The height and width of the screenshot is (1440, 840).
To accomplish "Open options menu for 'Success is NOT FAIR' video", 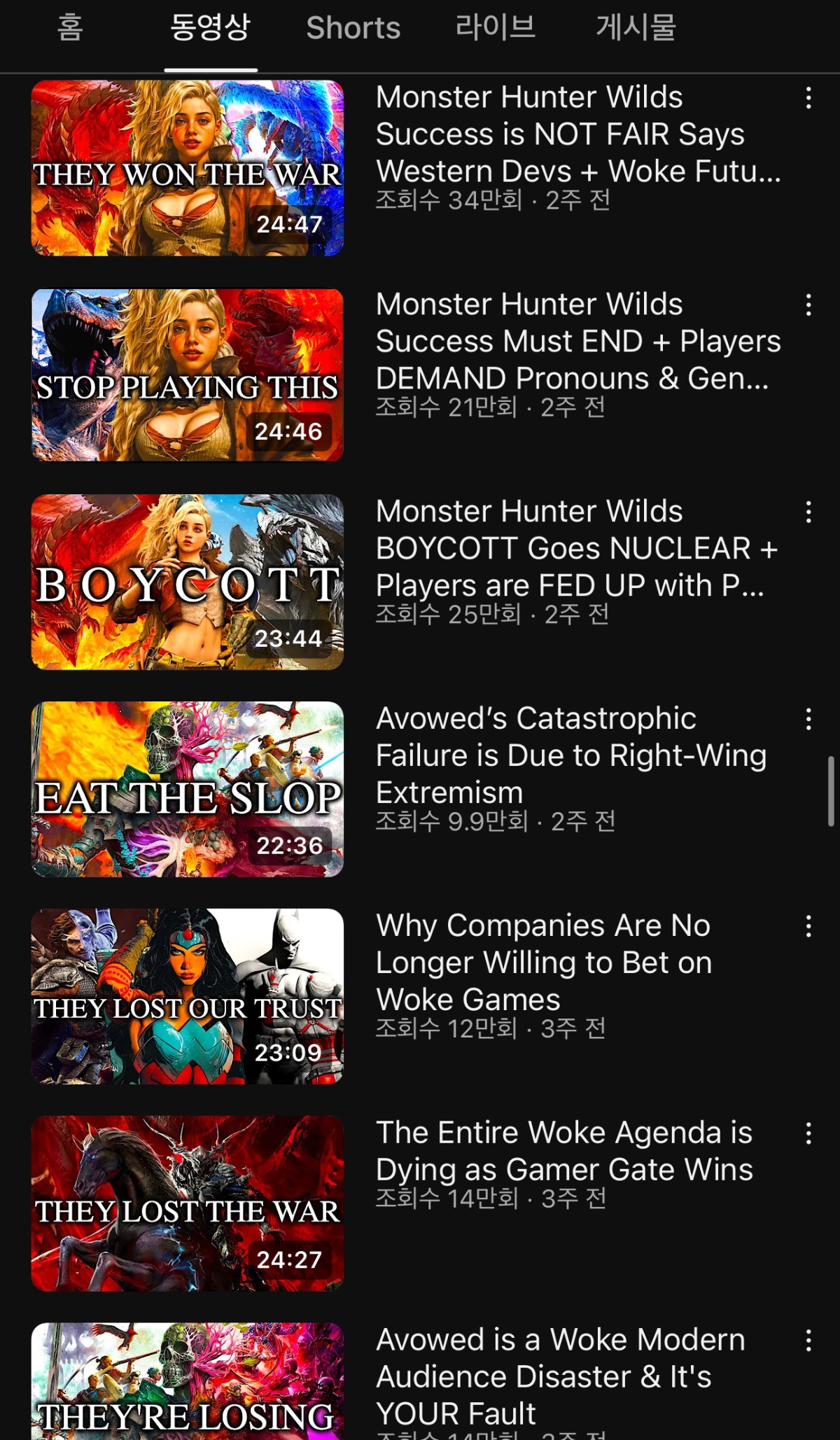I will click(x=808, y=98).
